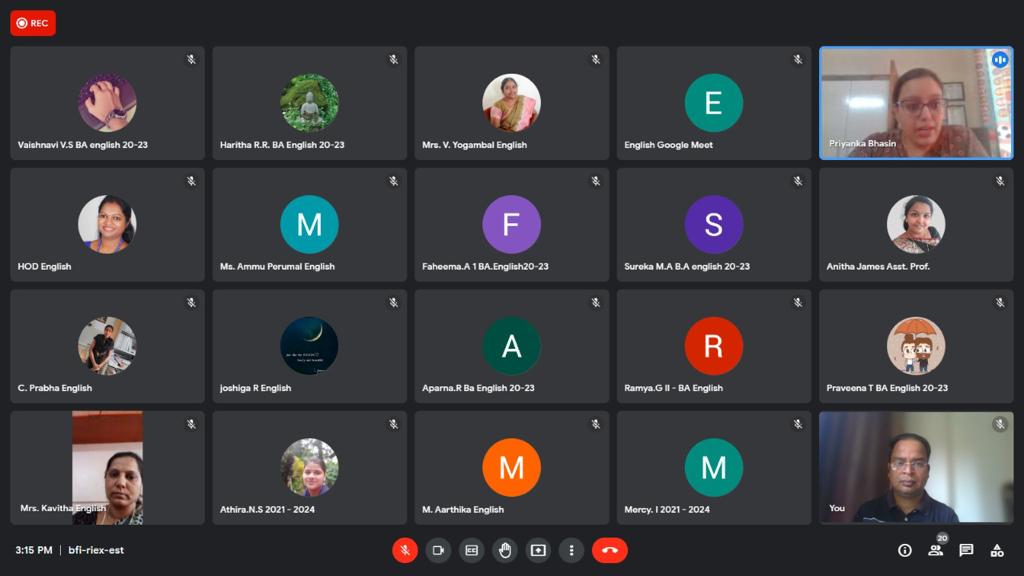Click name label Athira.N.S 2021 - 2024
Image resolution: width=1024 pixels, height=576 pixels.
(267, 509)
